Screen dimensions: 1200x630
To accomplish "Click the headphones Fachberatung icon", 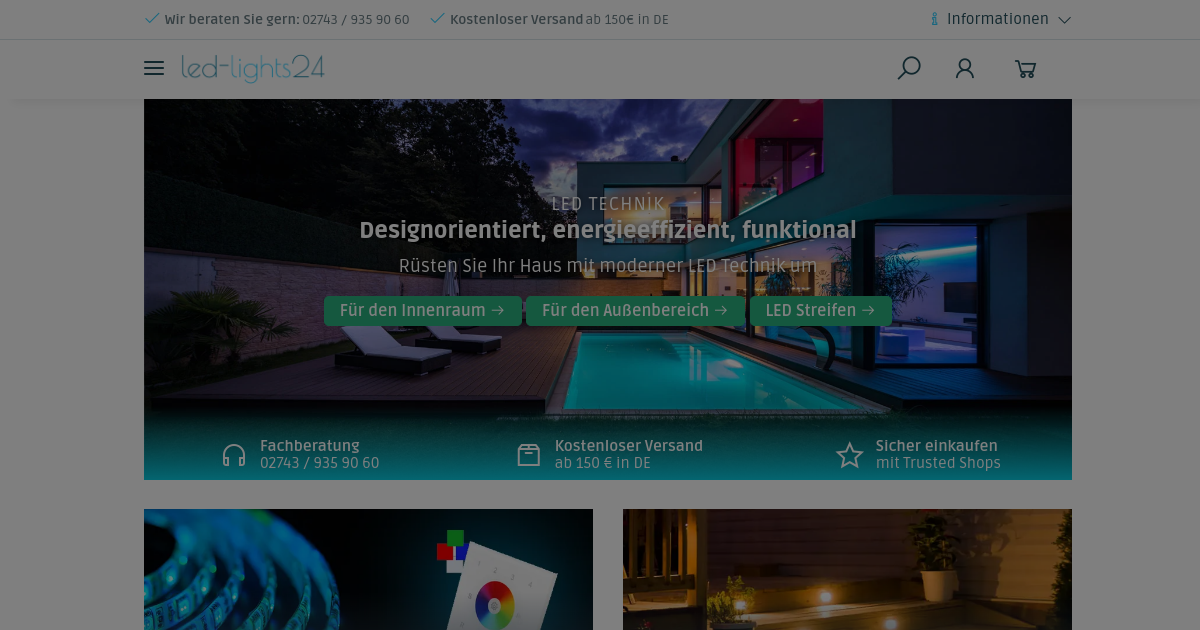I will pyautogui.click(x=234, y=455).
